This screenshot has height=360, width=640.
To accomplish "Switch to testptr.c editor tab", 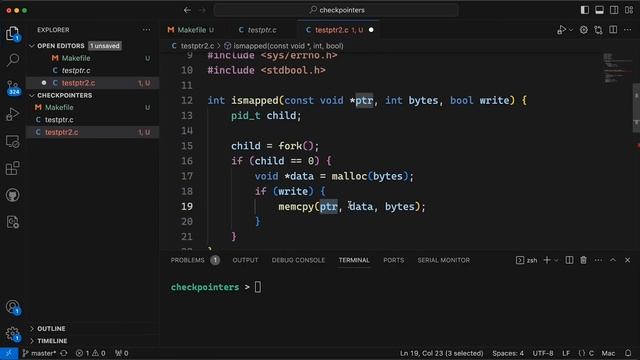I will [x=262, y=30].
